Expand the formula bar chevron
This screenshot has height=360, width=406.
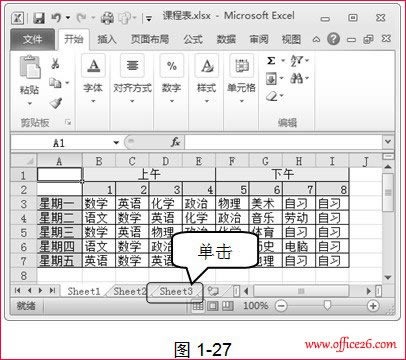tap(388, 142)
